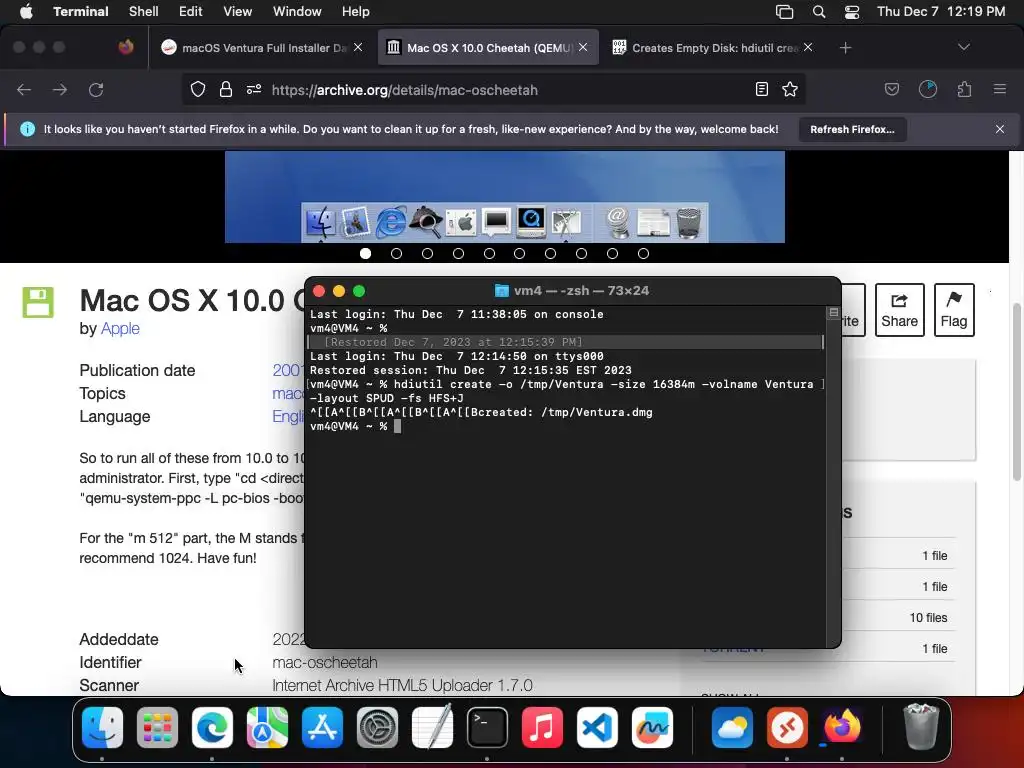Open Control Center in menu bar
1024x768 pixels.
(x=852, y=11)
